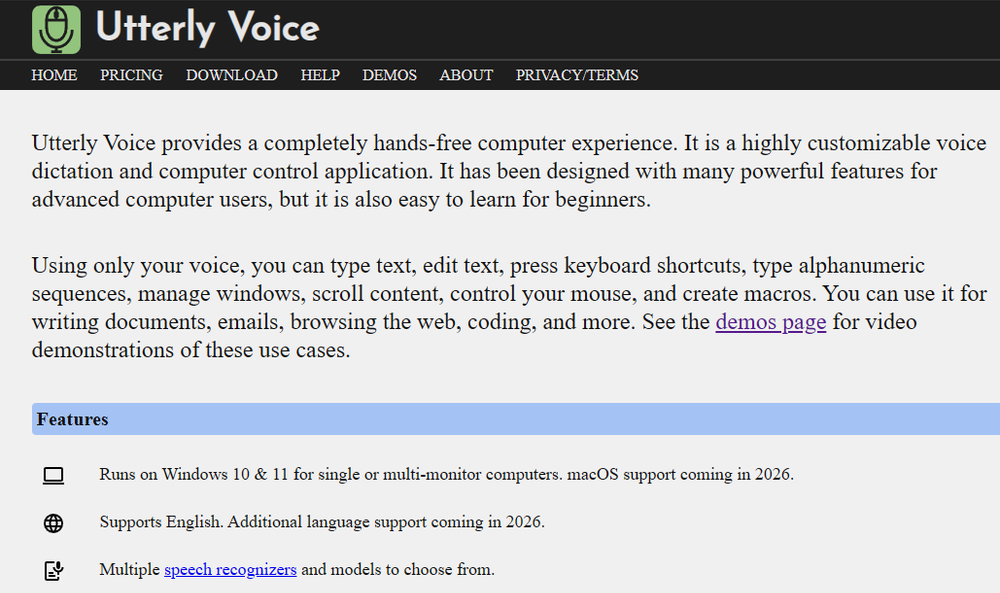1000x593 pixels.
Task: Click the paragraph starting 'Using only your voice'
Action: tap(509, 307)
